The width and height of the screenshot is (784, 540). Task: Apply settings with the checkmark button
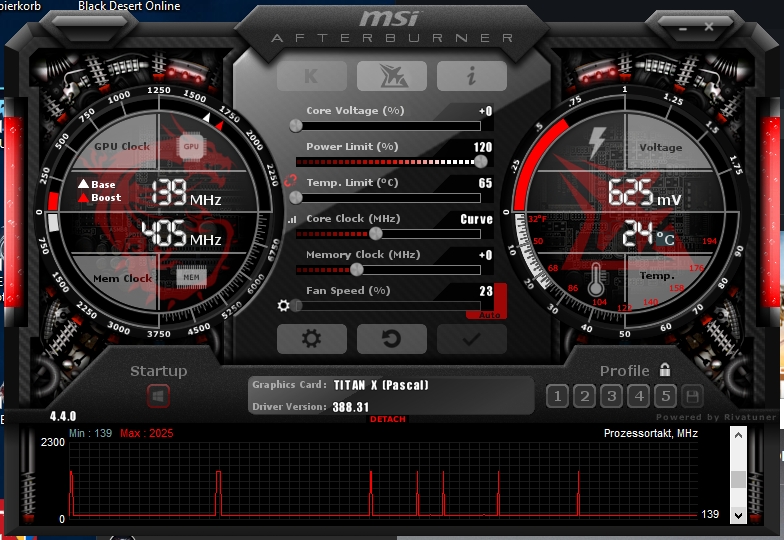(x=472, y=339)
